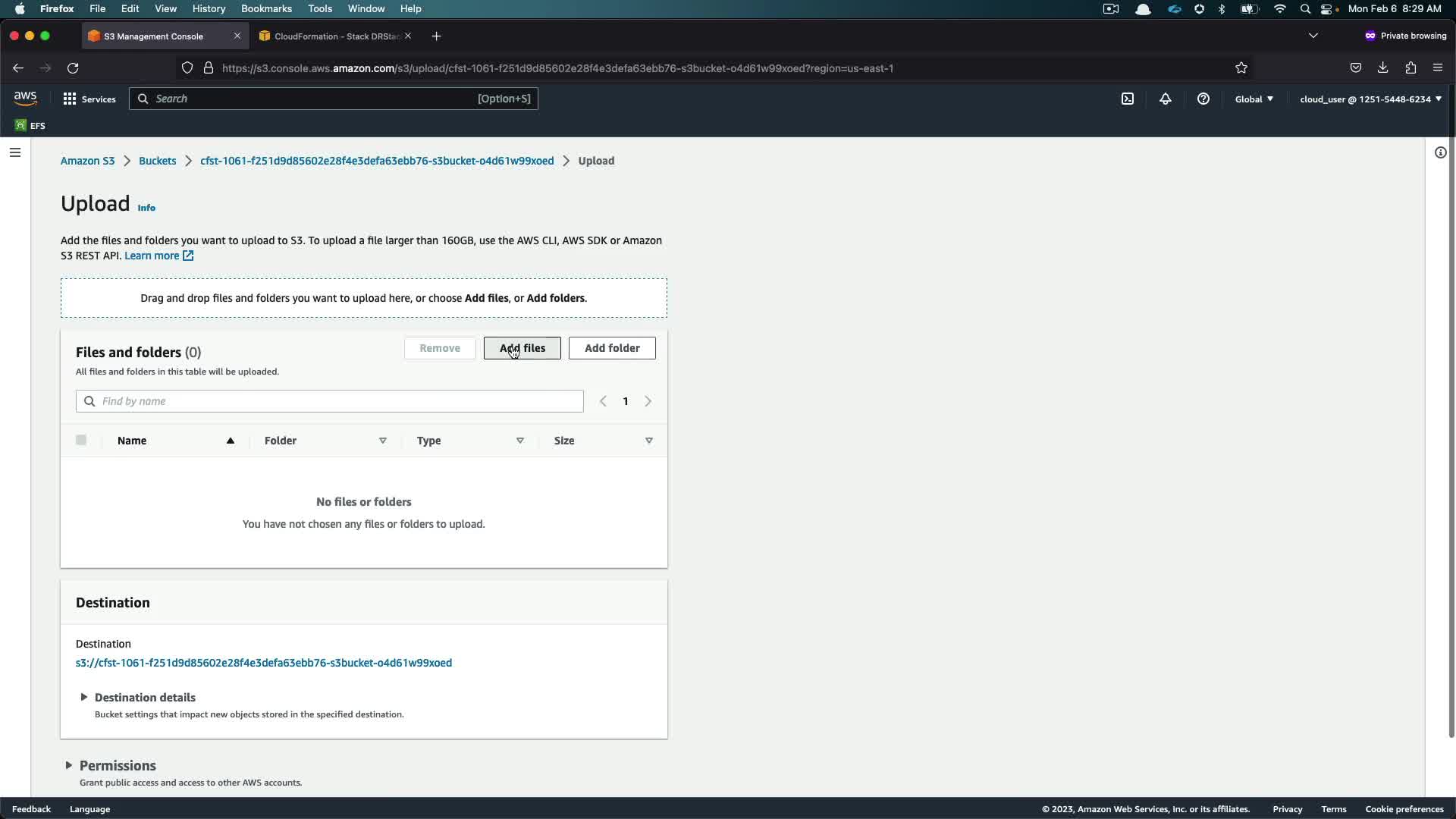Click the AWS logo home icon
The height and width of the screenshot is (819, 1456).
(25, 99)
